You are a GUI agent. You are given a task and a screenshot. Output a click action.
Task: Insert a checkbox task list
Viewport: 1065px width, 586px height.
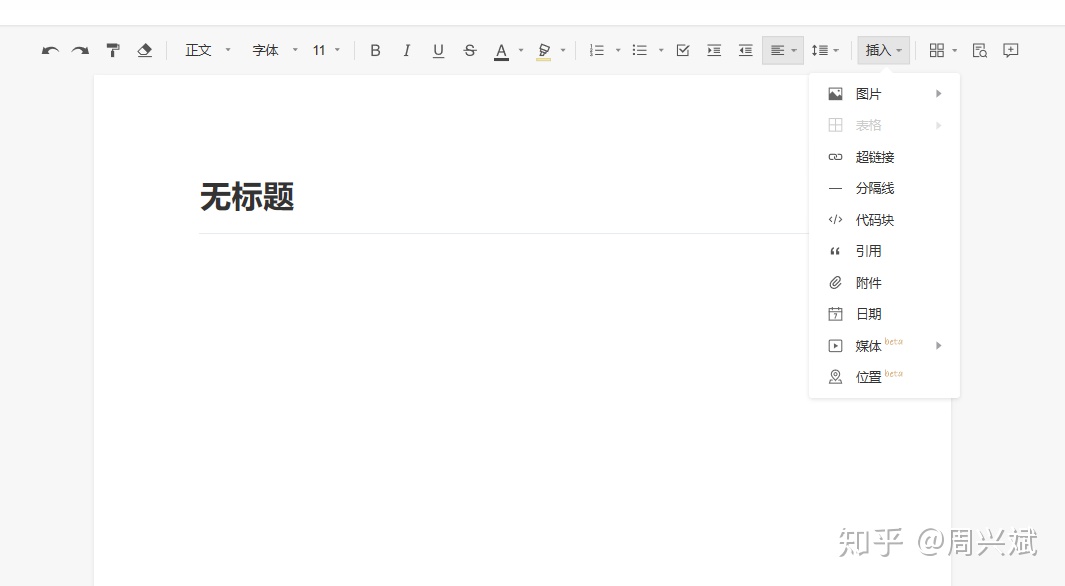pos(683,50)
